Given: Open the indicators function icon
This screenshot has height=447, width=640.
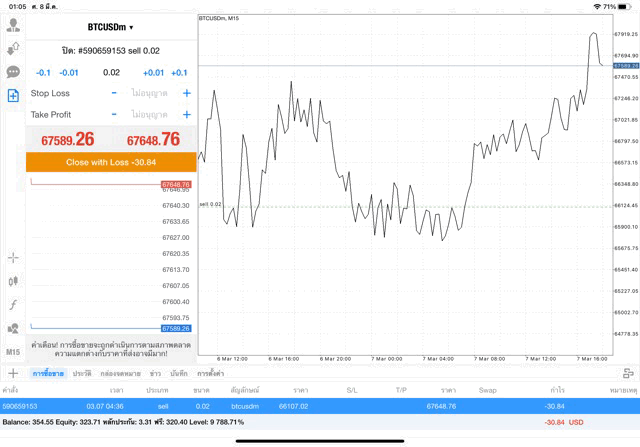Looking at the screenshot, I should [x=13, y=305].
